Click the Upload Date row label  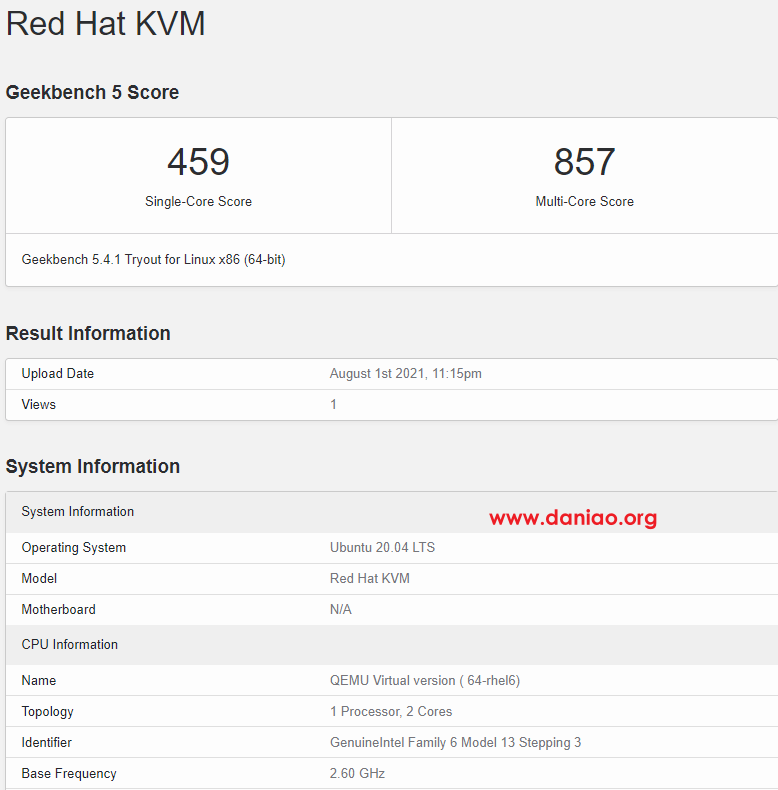tap(58, 374)
